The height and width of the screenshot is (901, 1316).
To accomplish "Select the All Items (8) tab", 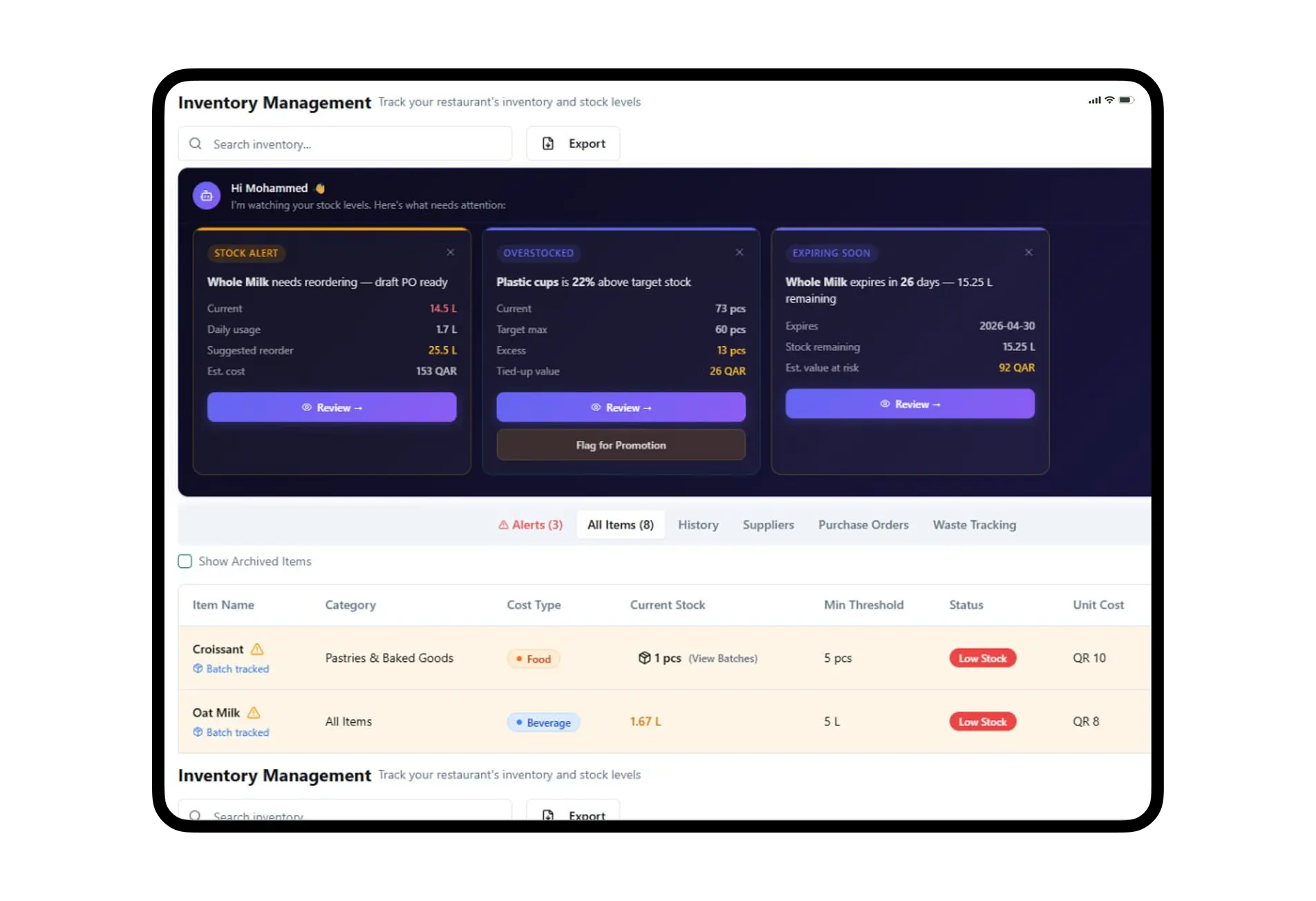I will (621, 525).
